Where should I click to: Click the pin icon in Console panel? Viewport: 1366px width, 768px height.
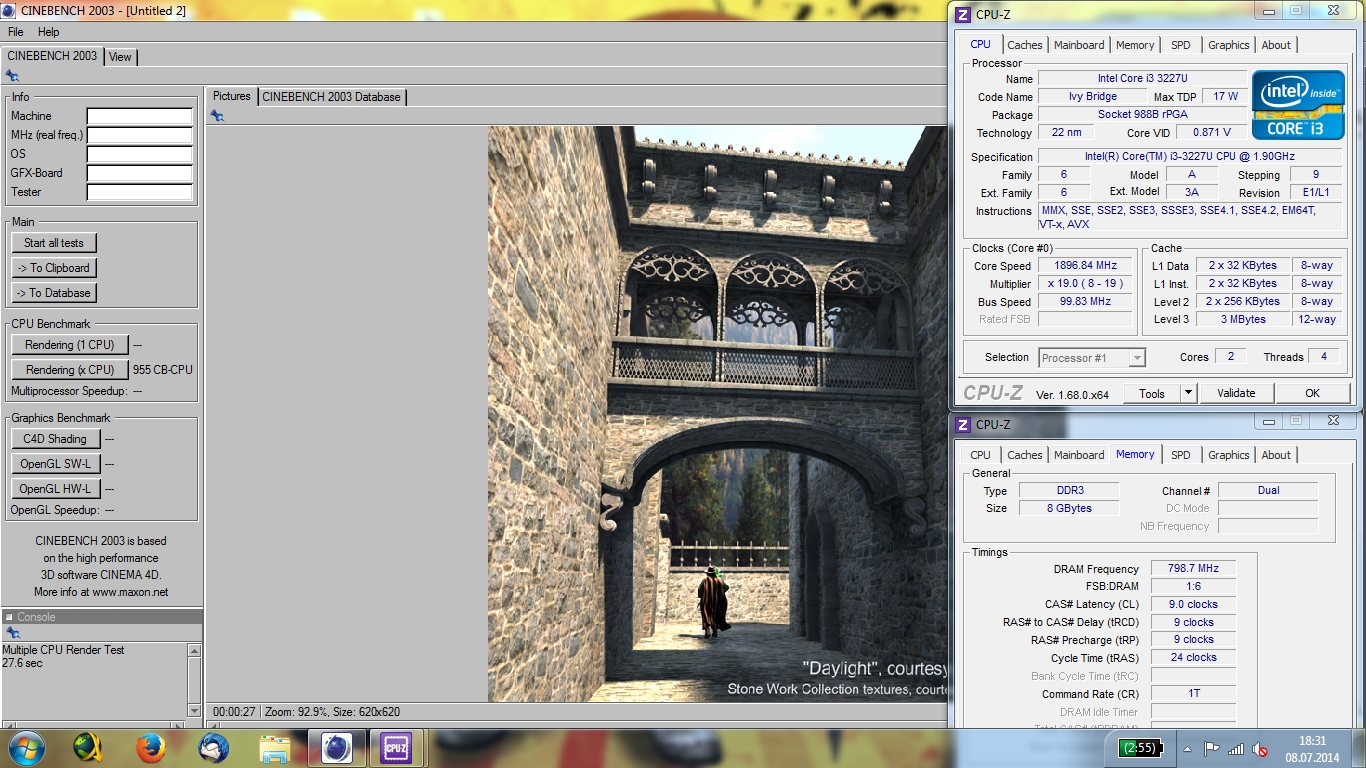[x=12, y=633]
